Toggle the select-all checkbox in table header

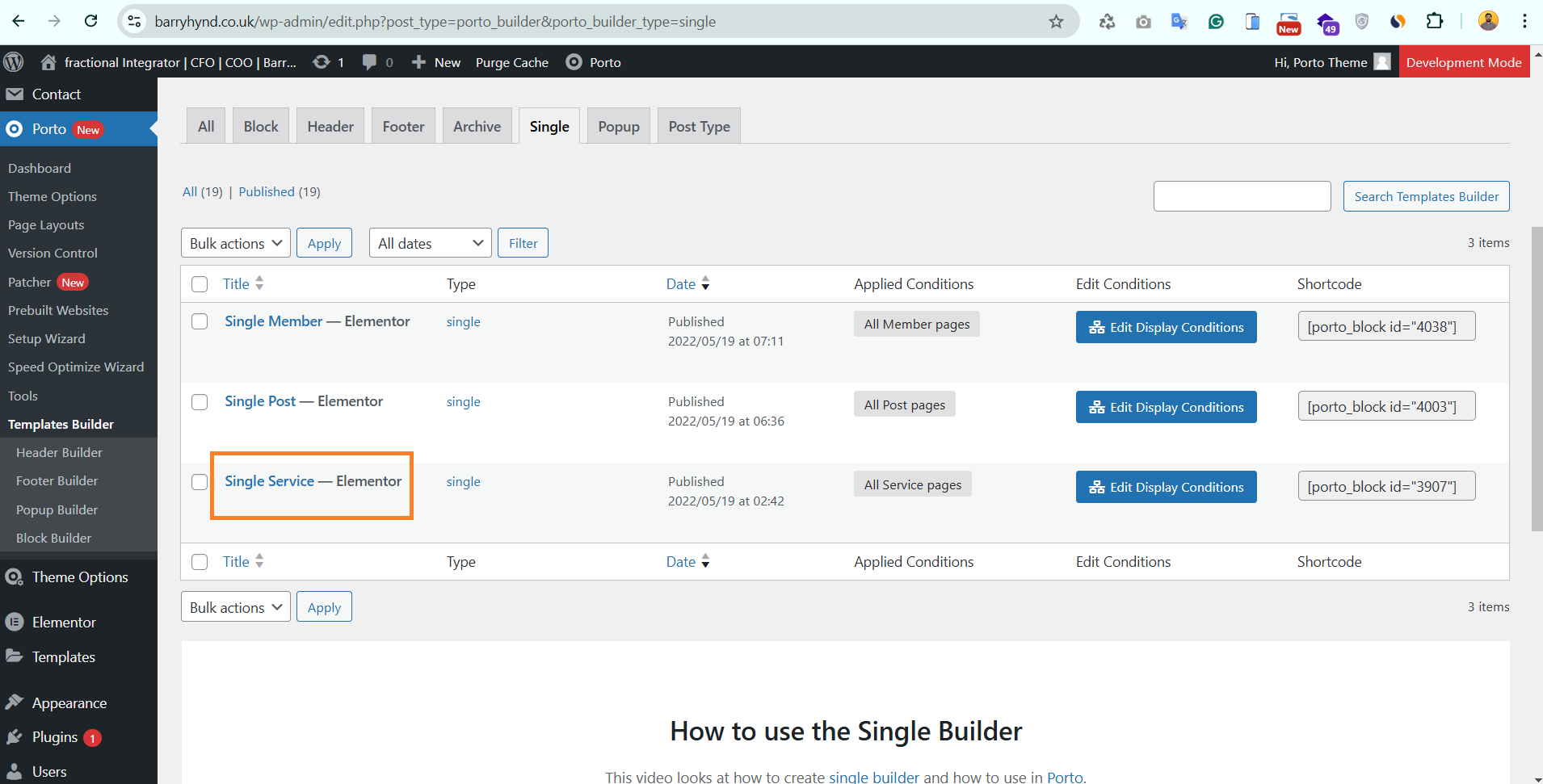[200, 284]
